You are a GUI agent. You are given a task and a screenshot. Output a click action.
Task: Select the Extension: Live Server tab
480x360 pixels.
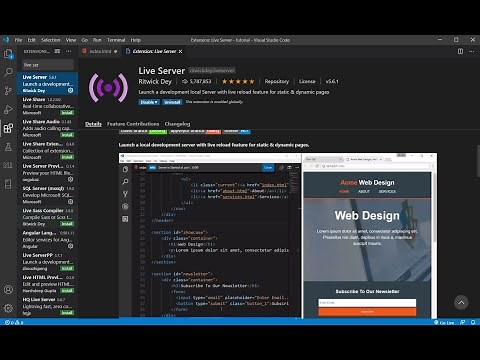click(154, 51)
